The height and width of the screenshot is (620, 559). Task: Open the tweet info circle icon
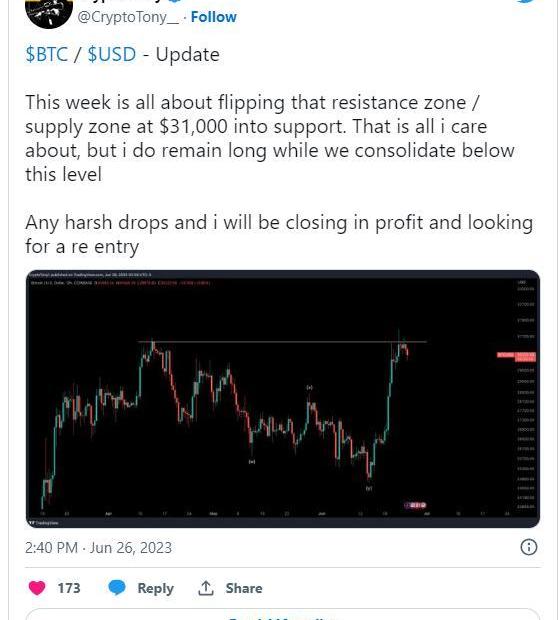coord(529,547)
